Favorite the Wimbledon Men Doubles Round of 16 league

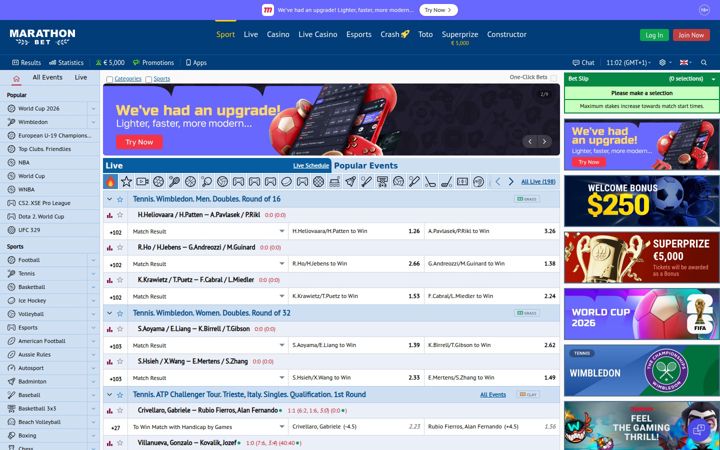coord(120,199)
